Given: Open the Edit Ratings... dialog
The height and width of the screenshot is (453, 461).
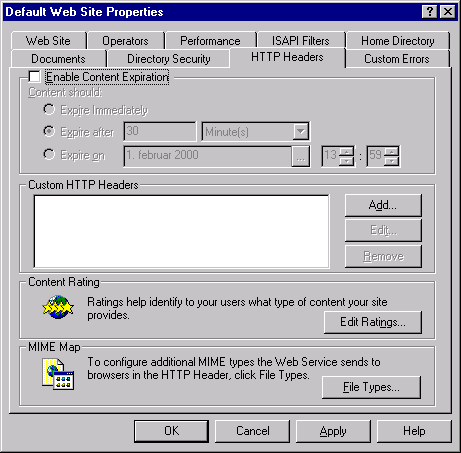Looking at the screenshot, I should 373,322.
